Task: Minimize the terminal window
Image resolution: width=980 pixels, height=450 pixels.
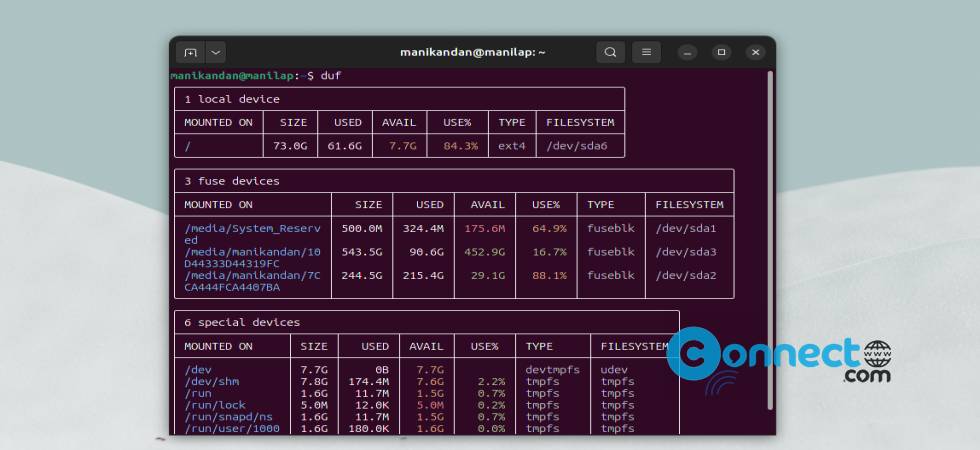Action: tap(687, 52)
